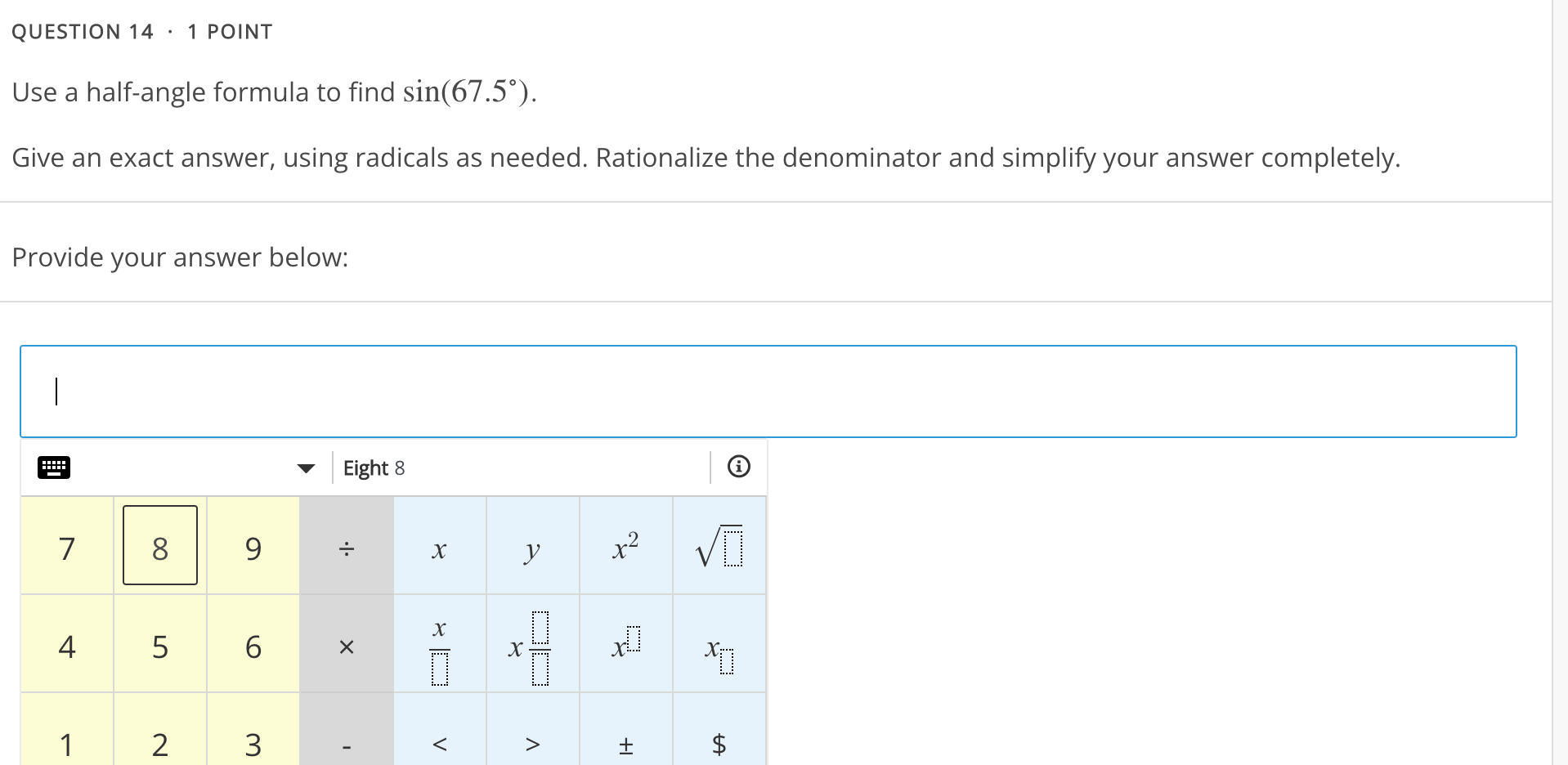The image size is (1568, 765).
Task: Open the keypad layout dropdown
Action: (305, 467)
